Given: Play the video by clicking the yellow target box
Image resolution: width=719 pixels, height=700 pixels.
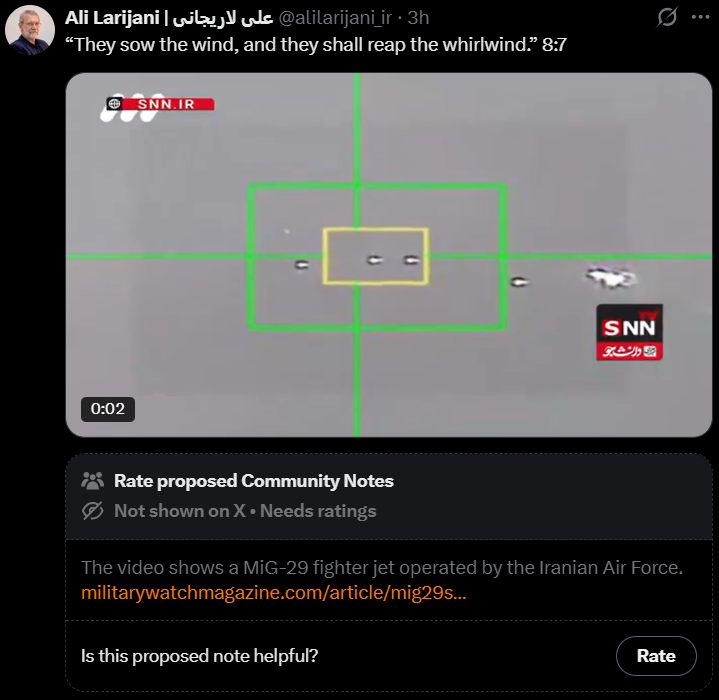Looking at the screenshot, I should [x=376, y=256].
